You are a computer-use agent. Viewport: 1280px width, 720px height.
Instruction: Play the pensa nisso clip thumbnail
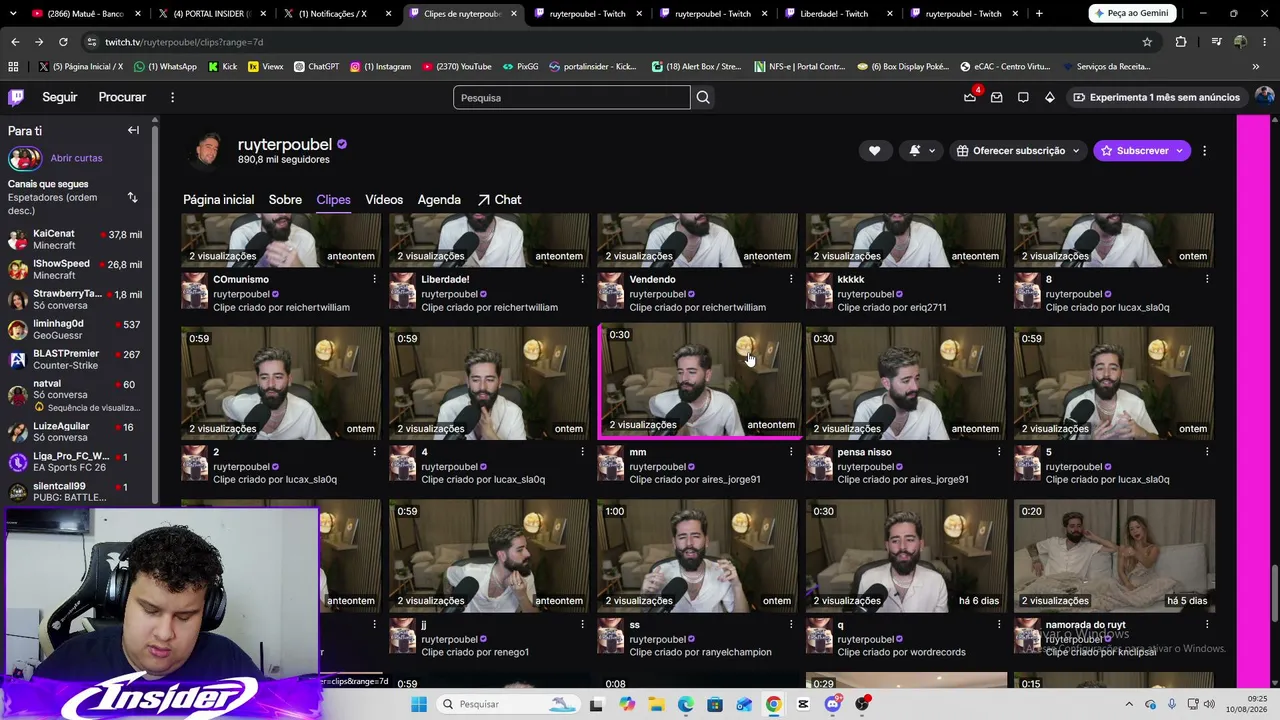[906, 383]
